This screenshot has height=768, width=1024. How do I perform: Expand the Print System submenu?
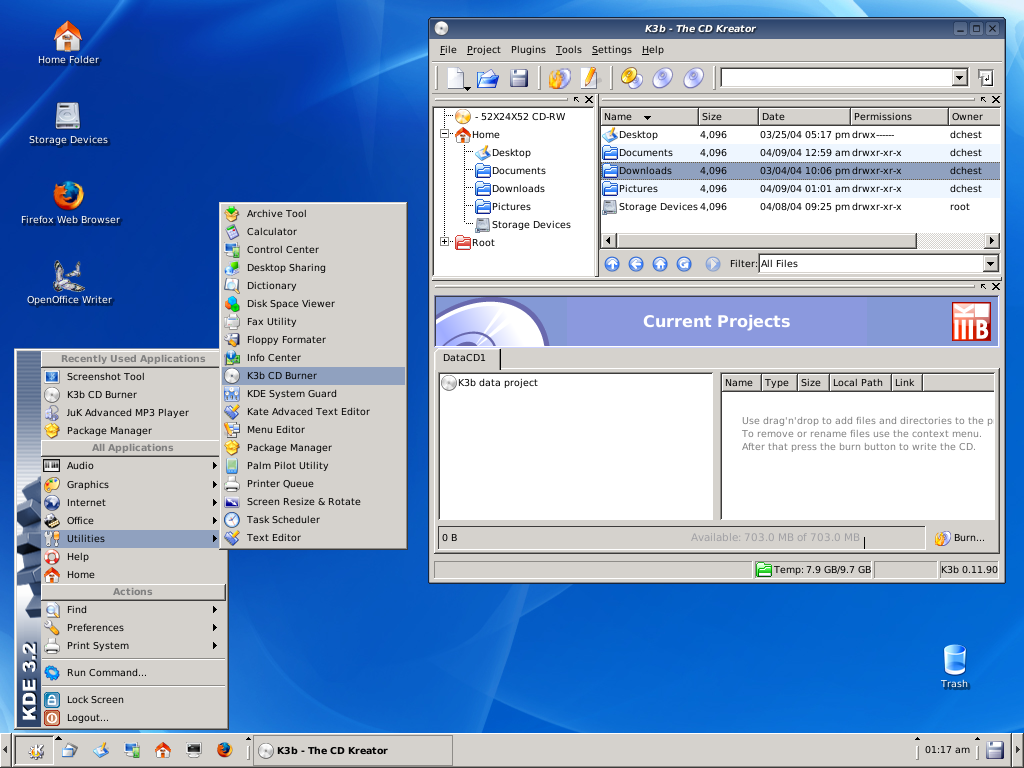tap(133, 646)
